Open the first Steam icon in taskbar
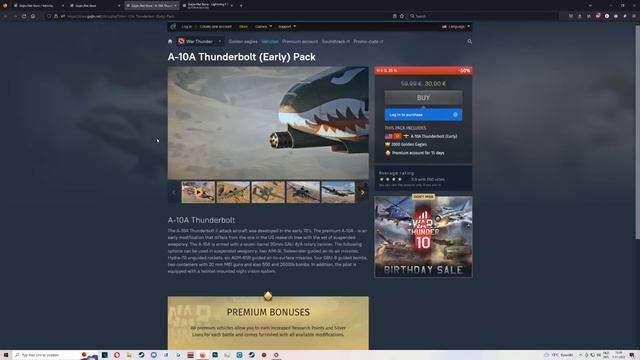Image resolution: width=640 pixels, height=360 pixels. tap(141, 355)
